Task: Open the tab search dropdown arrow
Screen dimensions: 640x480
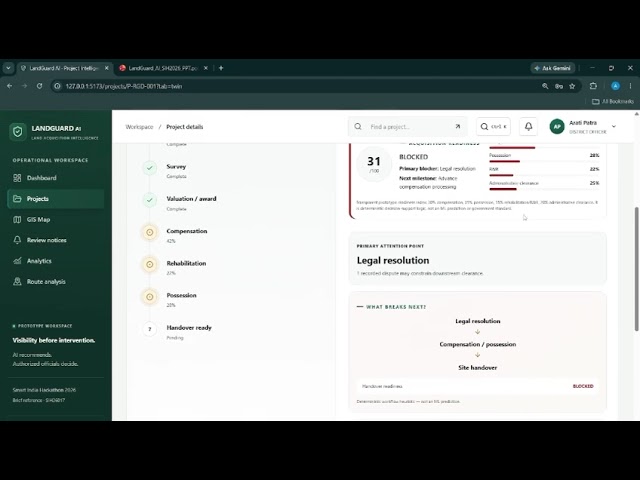Action: (x=8, y=68)
